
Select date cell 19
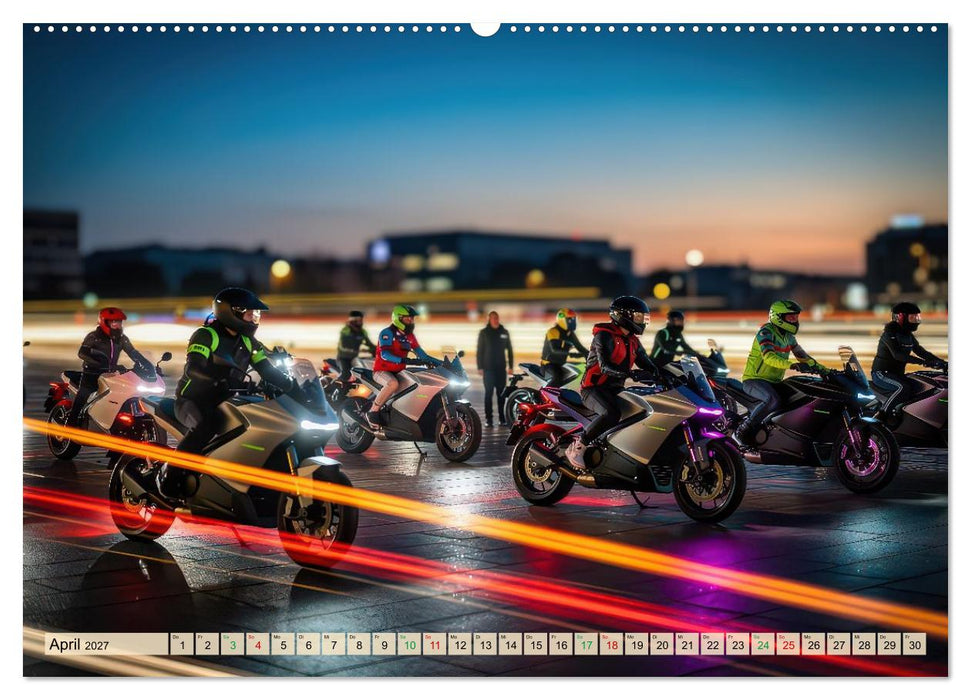click(637, 644)
